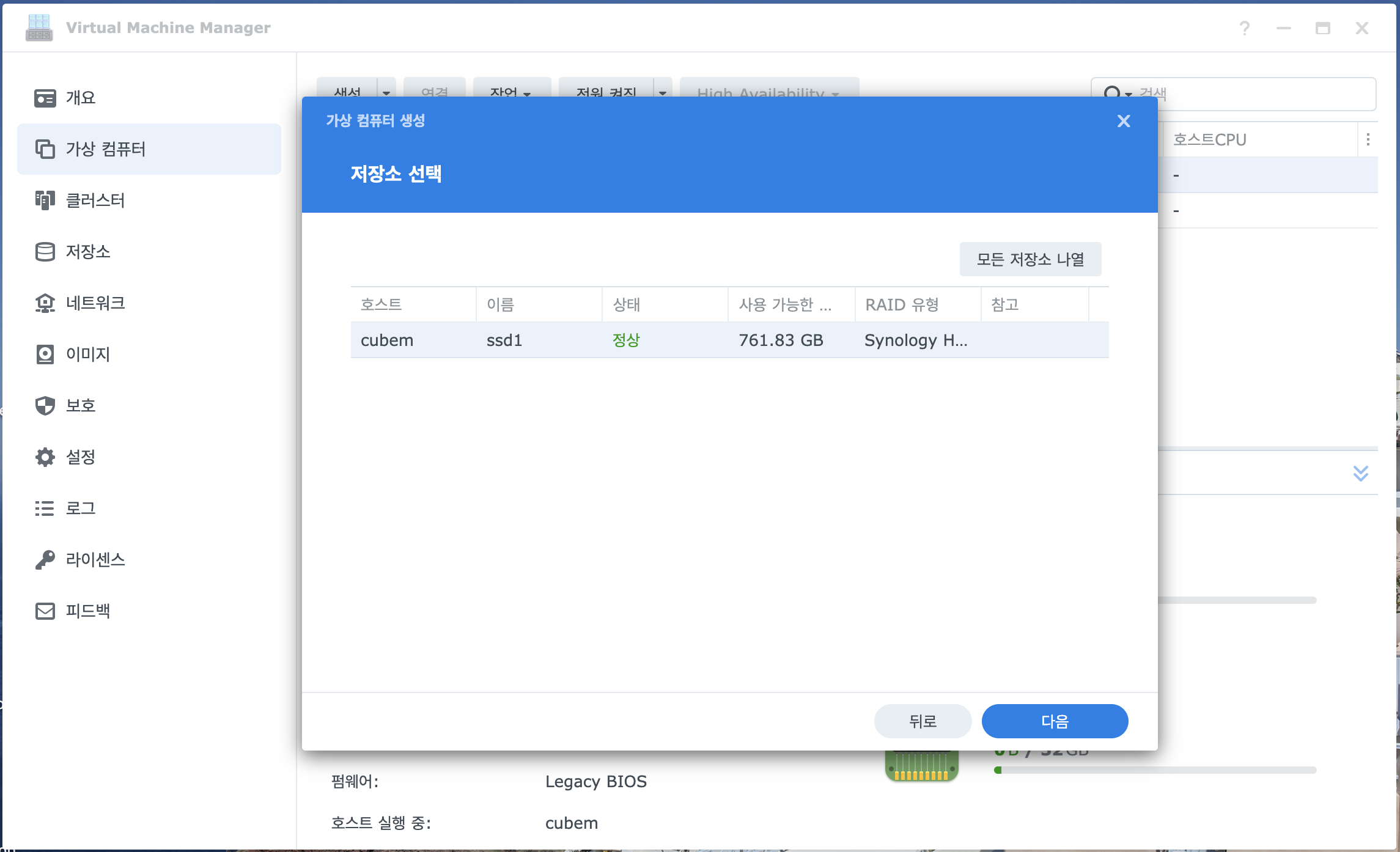Image resolution: width=1400 pixels, height=852 pixels.
Task: Open the Settings (설정) gear icon
Action: click(45, 457)
